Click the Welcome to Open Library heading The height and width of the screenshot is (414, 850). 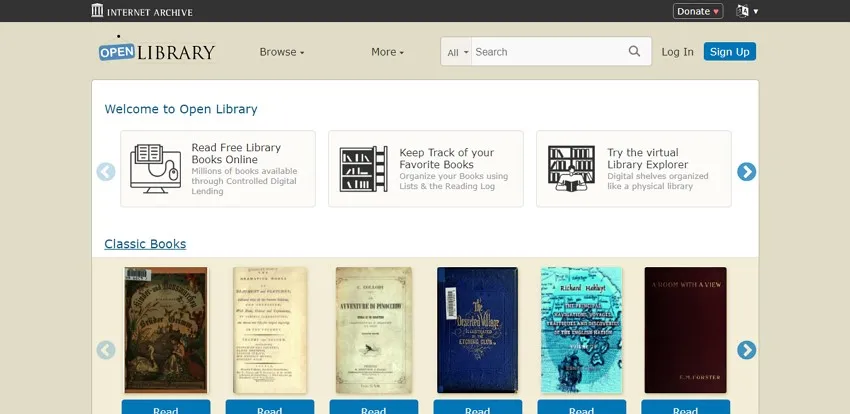(x=181, y=109)
